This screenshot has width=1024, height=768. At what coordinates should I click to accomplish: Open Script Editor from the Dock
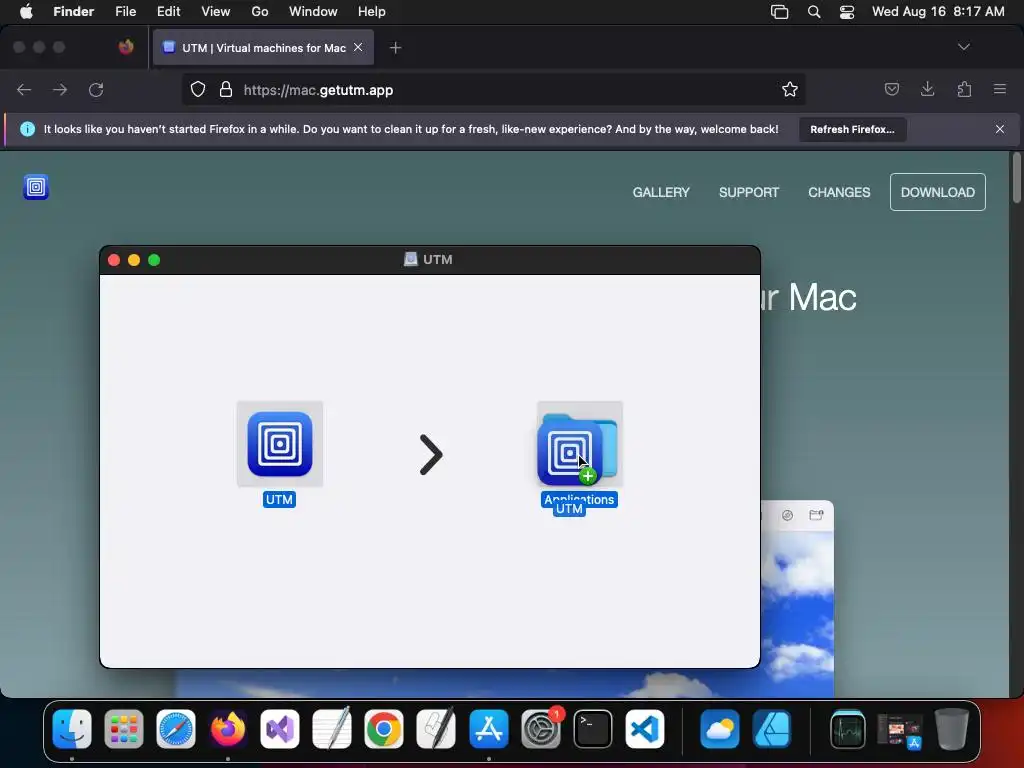pos(436,728)
